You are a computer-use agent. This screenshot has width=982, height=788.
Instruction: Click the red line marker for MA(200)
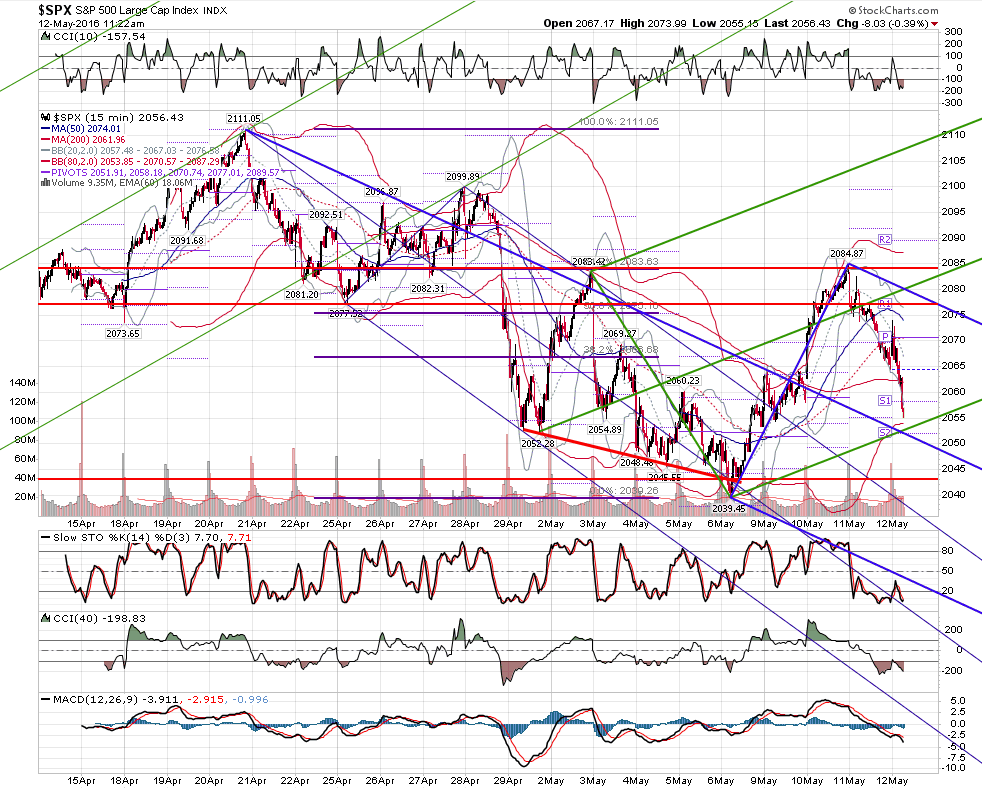pyautogui.click(x=46, y=139)
